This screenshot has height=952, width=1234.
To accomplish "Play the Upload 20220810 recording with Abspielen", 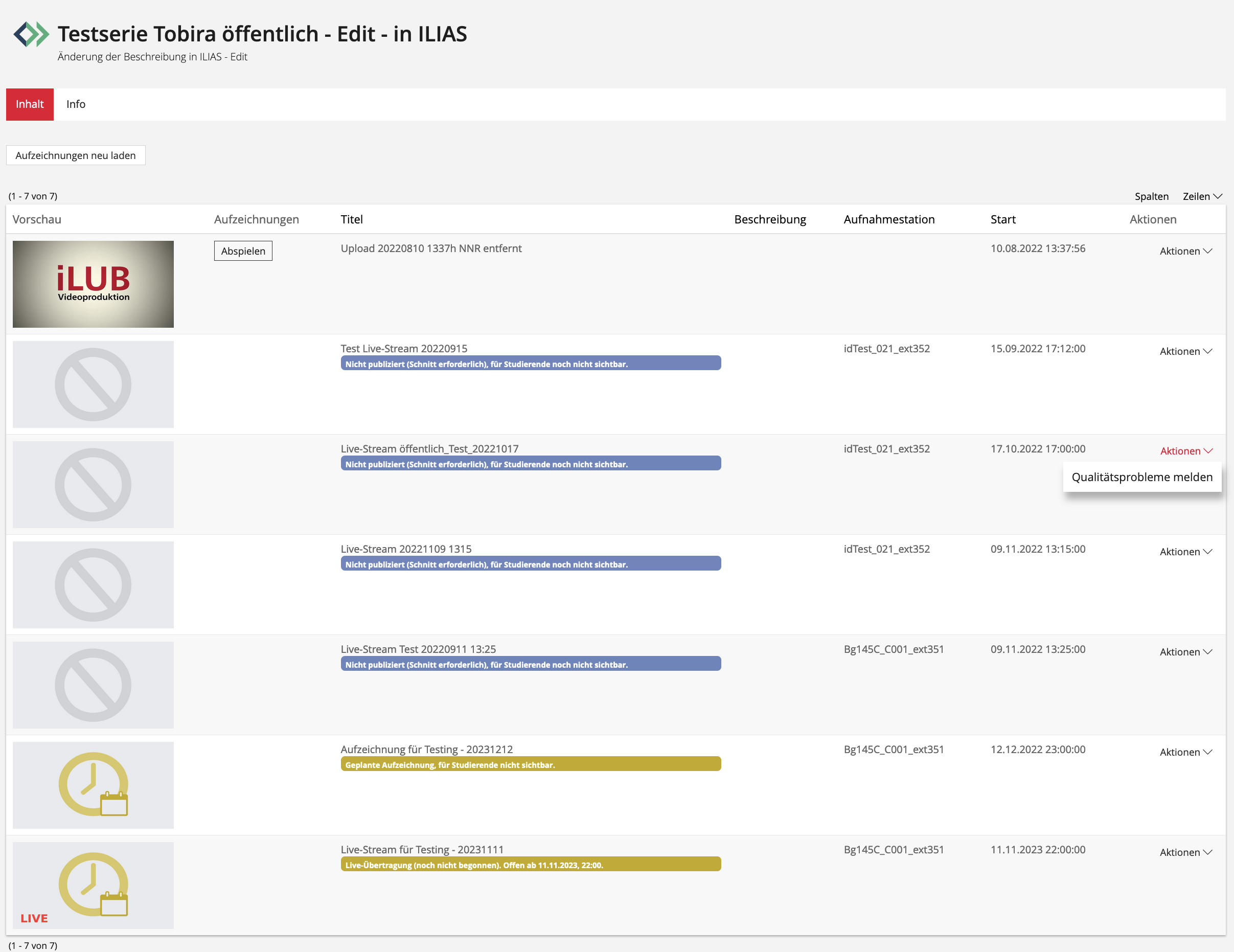I will (243, 251).
